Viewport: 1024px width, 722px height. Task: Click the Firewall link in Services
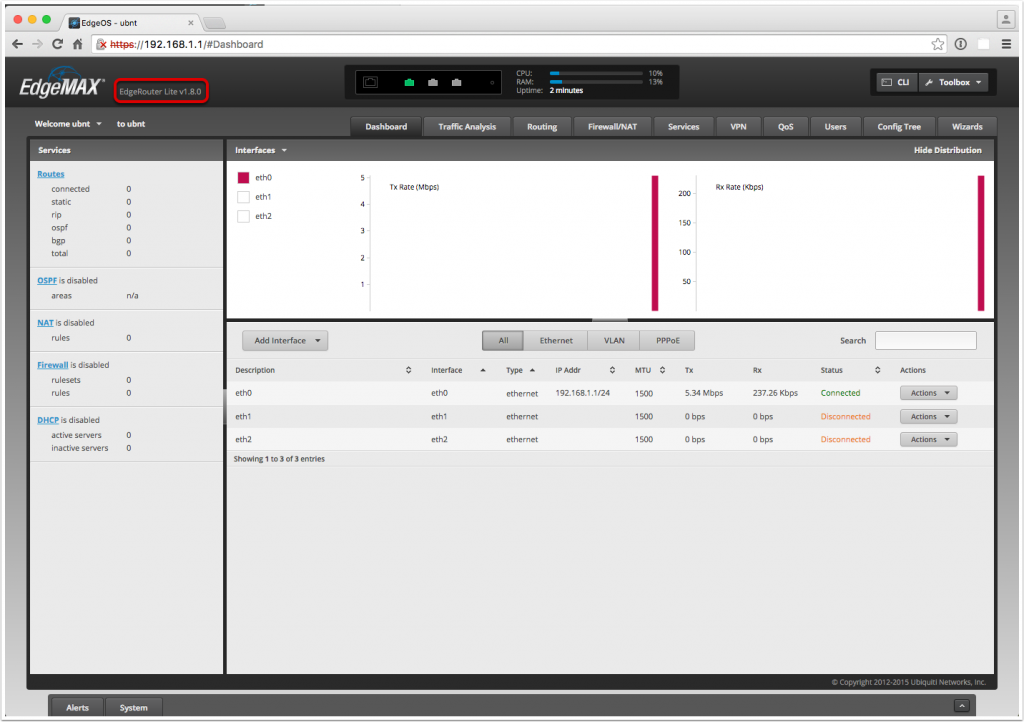52,366
